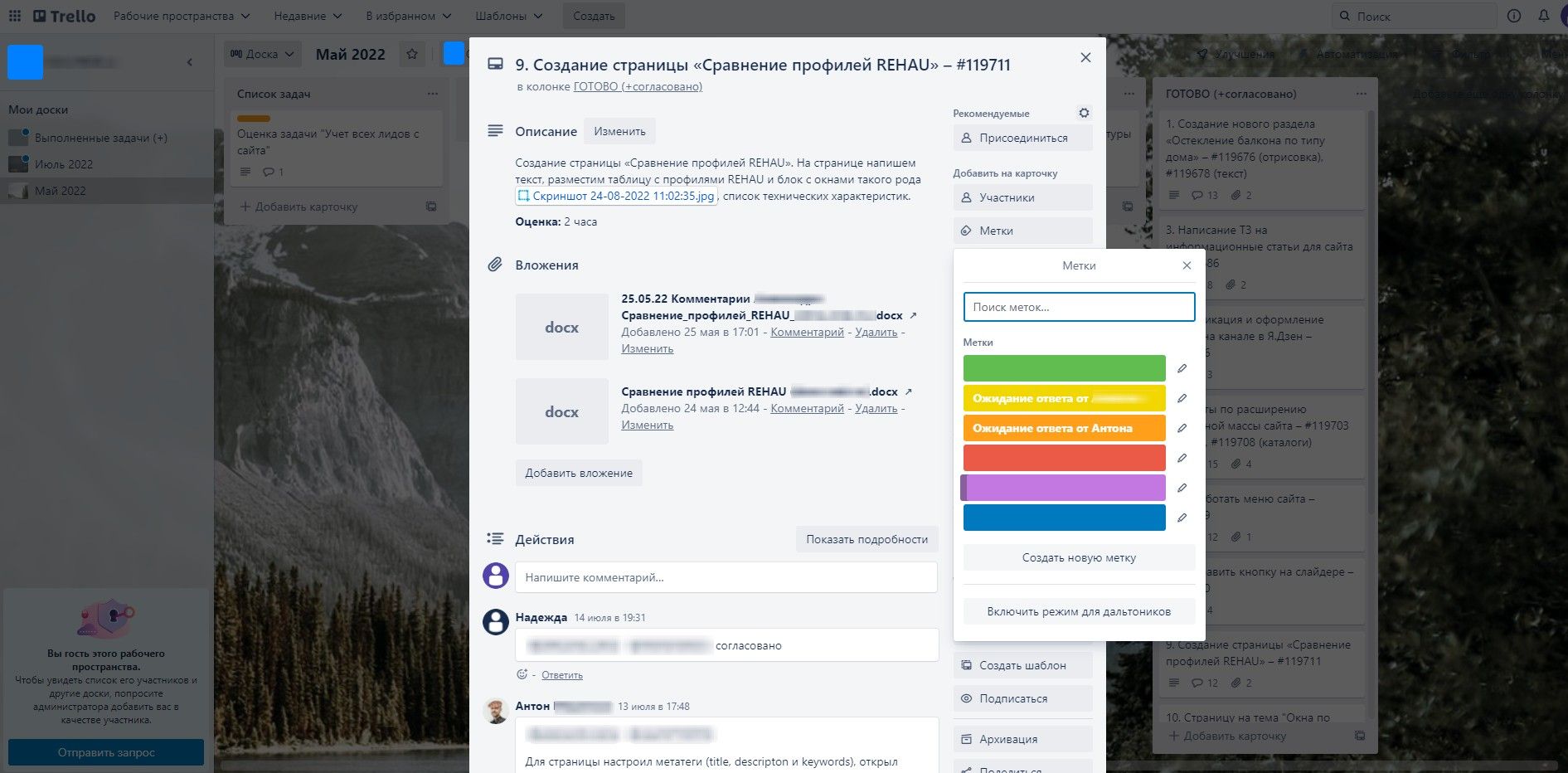Click Изменить next to Описание
The width and height of the screenshot is (1568, 773).
pos(619,131)
